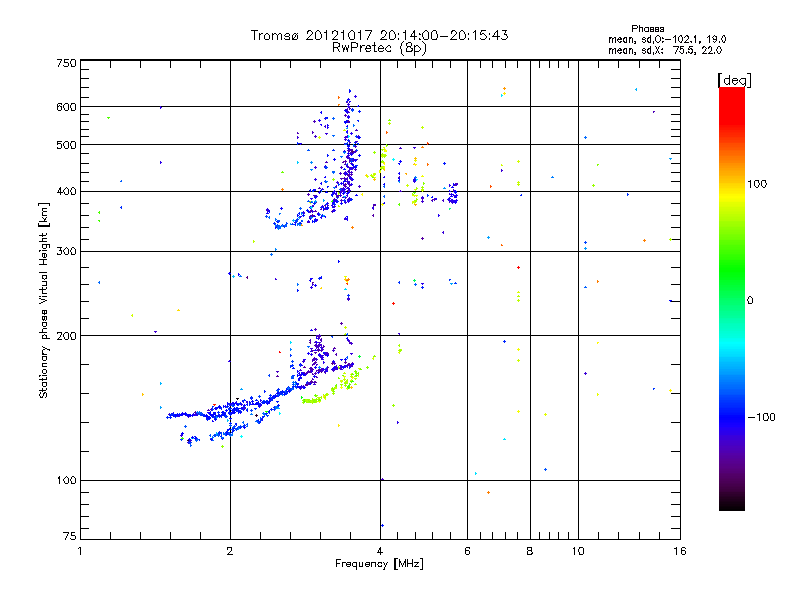The width and height of the screenshot is (800, 600).
Task: Click the '200' y-axis tick label
Action: pos(66,336)
